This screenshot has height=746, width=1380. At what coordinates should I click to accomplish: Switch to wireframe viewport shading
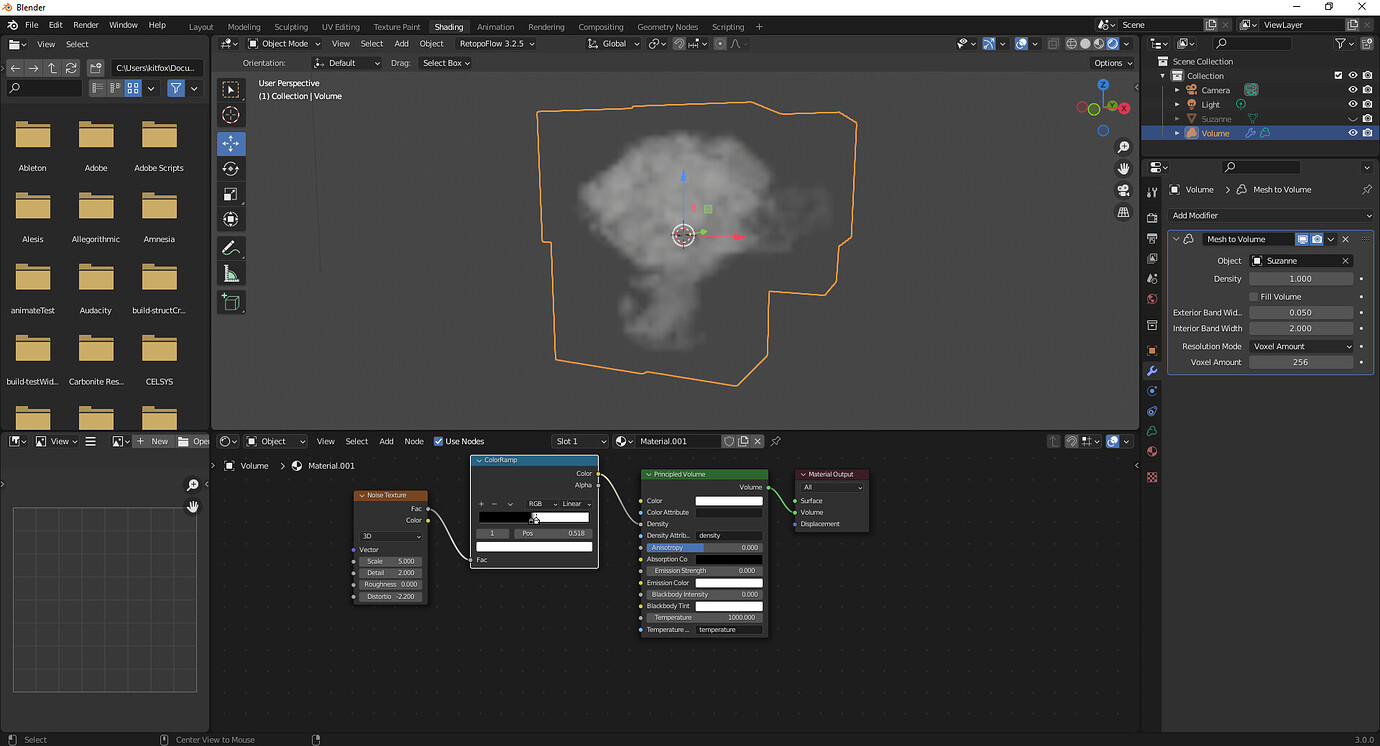pyautogui.click(x=1071, y=44)
